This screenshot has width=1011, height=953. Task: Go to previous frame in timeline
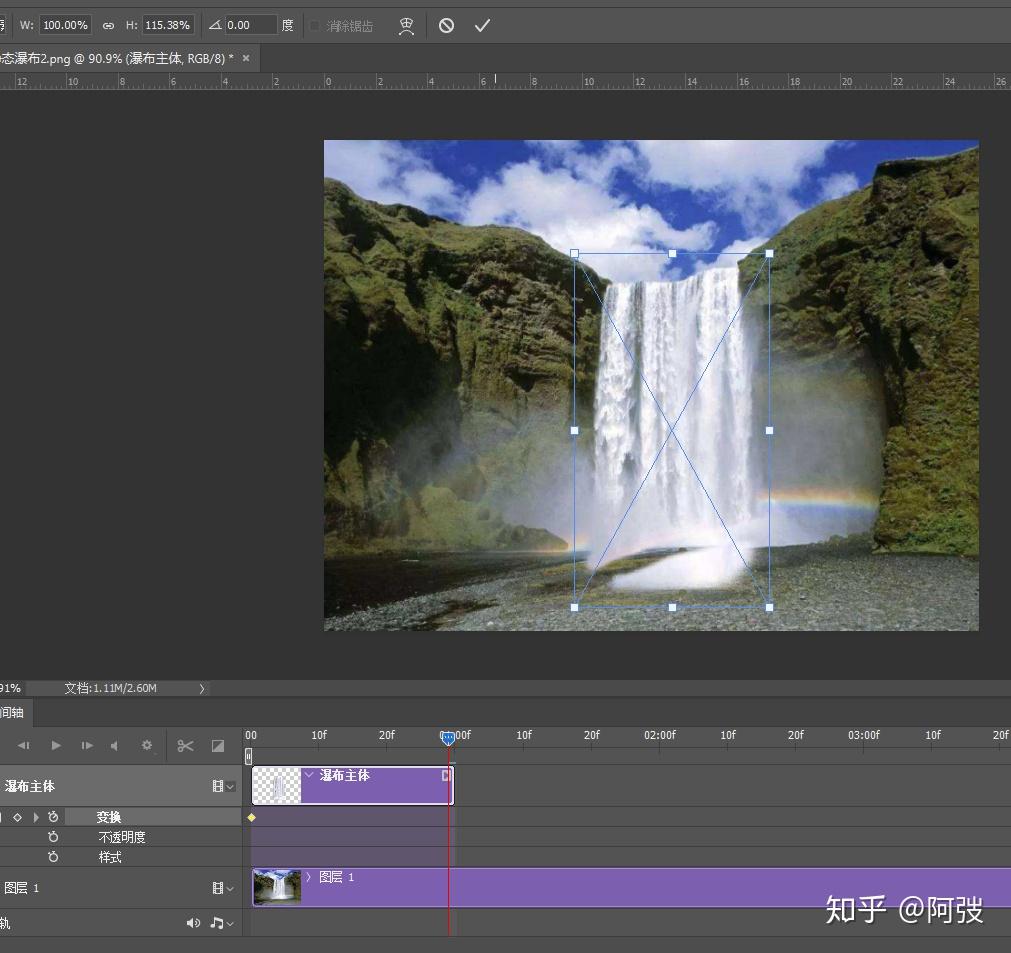24,745
